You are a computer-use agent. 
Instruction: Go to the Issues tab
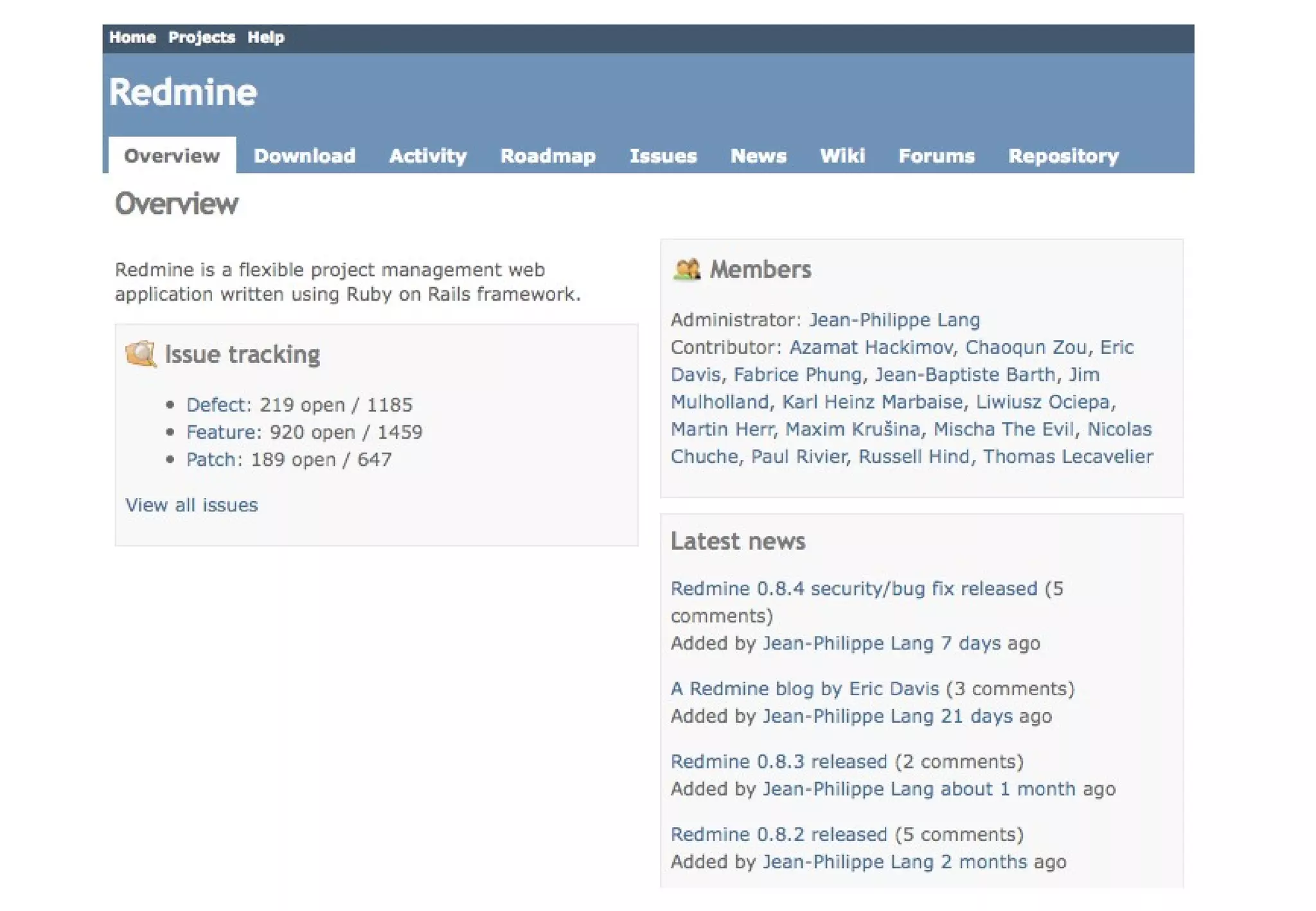[x=662, y=156]
